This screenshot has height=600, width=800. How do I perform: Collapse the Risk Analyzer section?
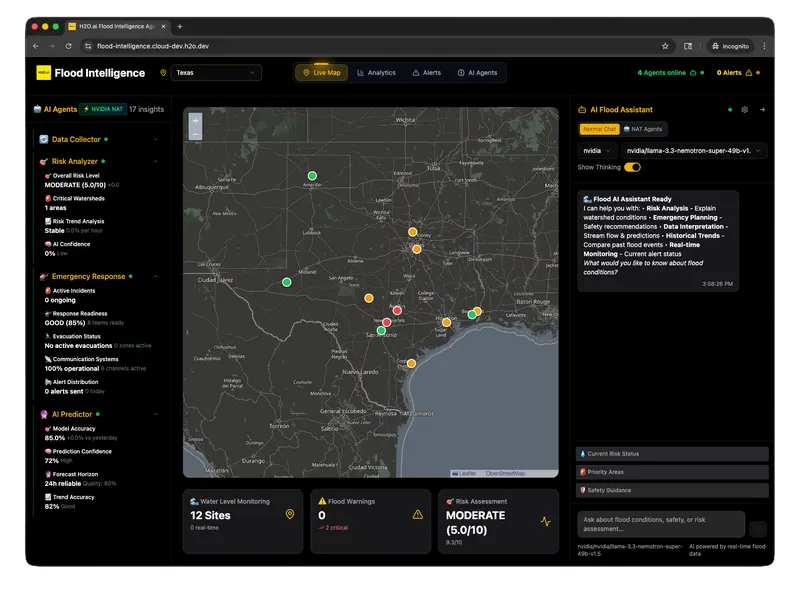click(x=156, y=161)
